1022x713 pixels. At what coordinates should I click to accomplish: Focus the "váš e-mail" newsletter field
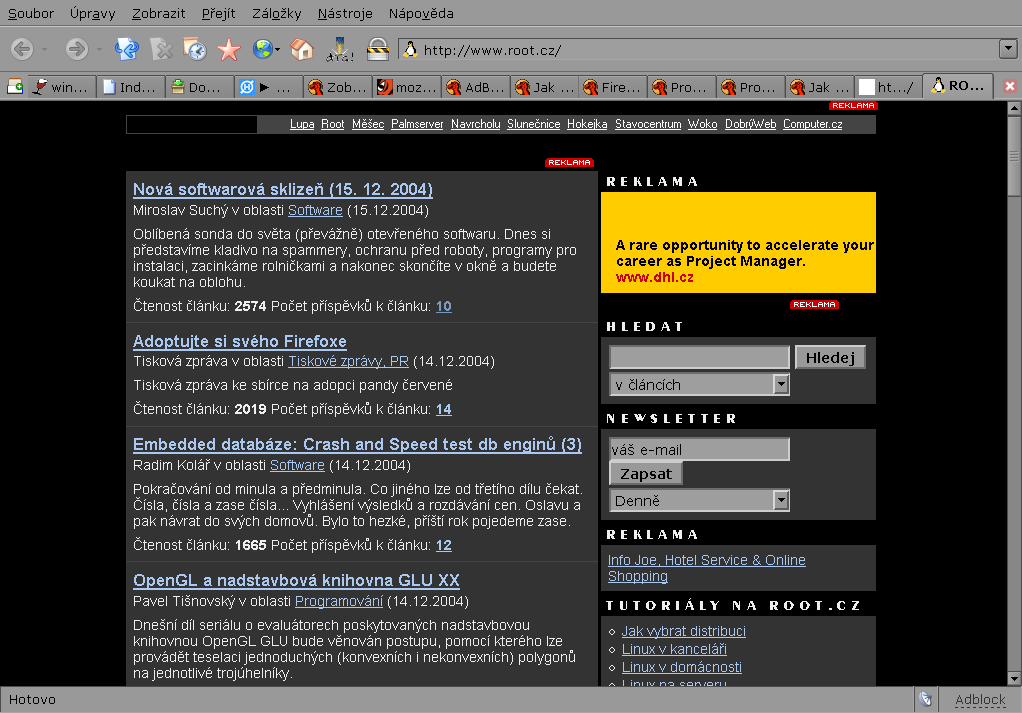(699, 450)
